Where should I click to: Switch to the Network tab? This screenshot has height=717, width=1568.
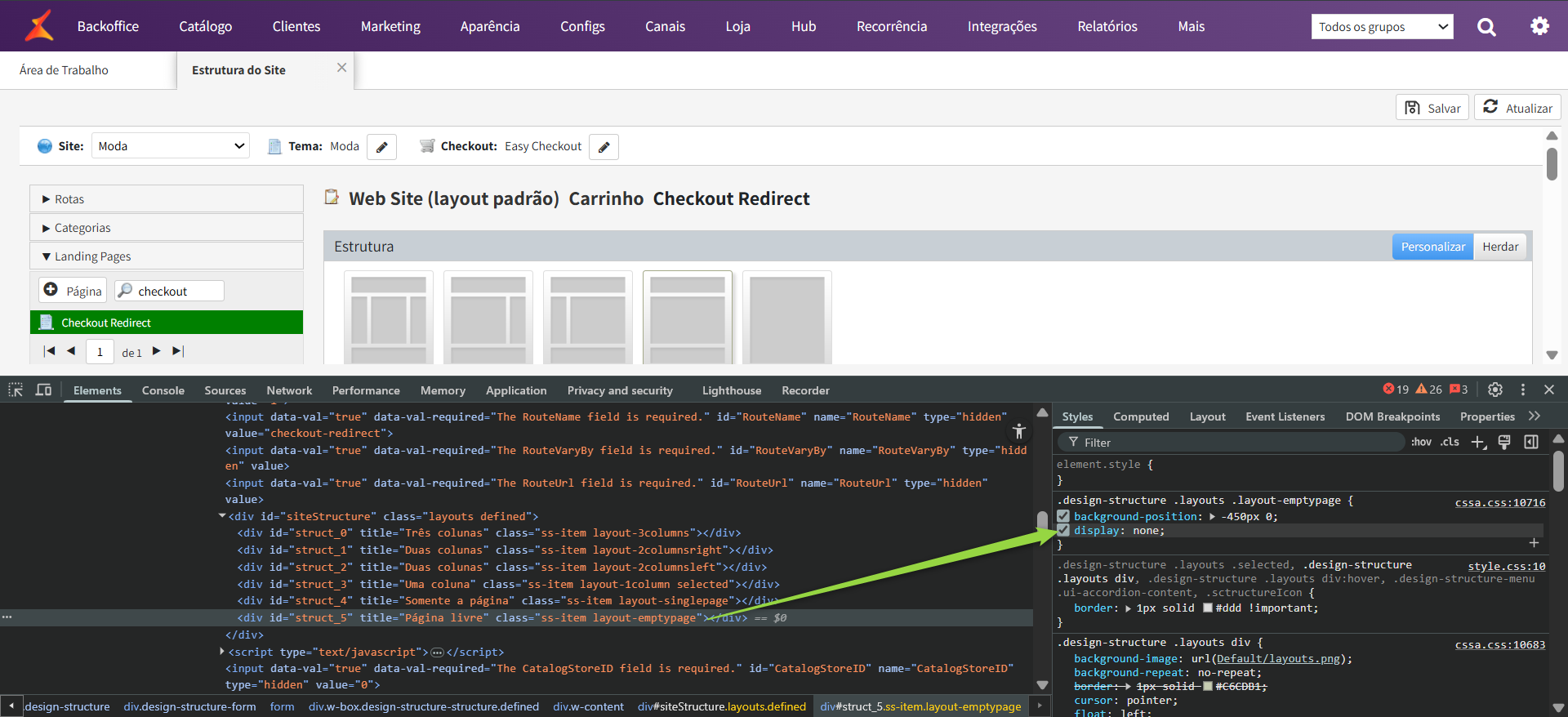tap(289, 390)
